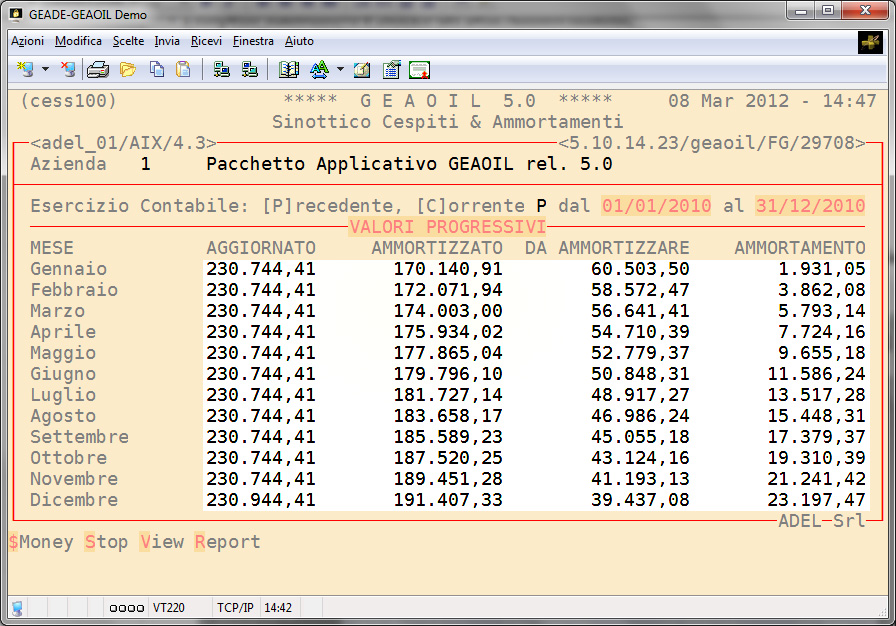Click the disconnect session icon
The width and height of the screenshot is (896, 626).
pos(67,69)
